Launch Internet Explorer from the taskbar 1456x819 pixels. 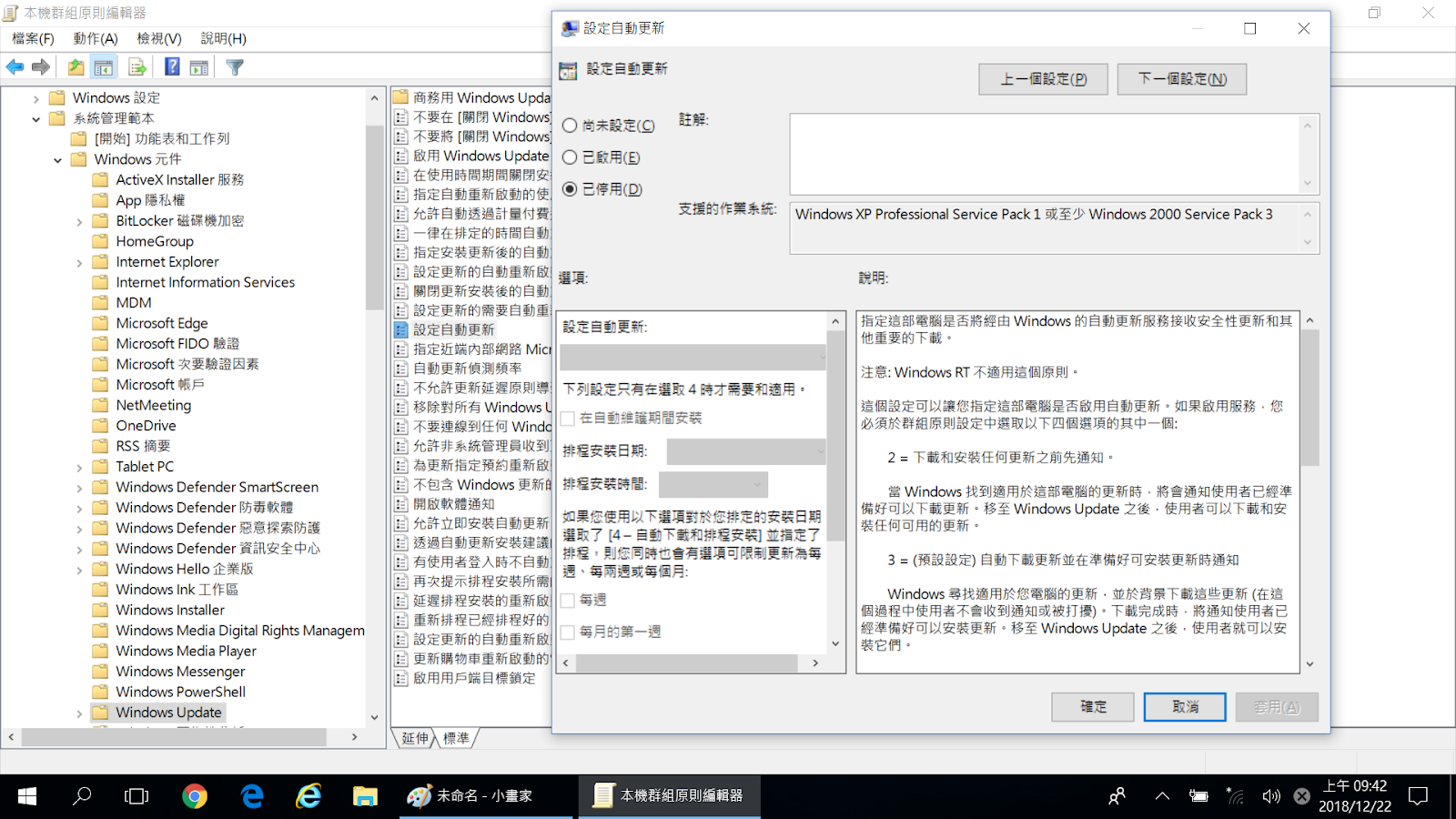(x=309, y=796)
